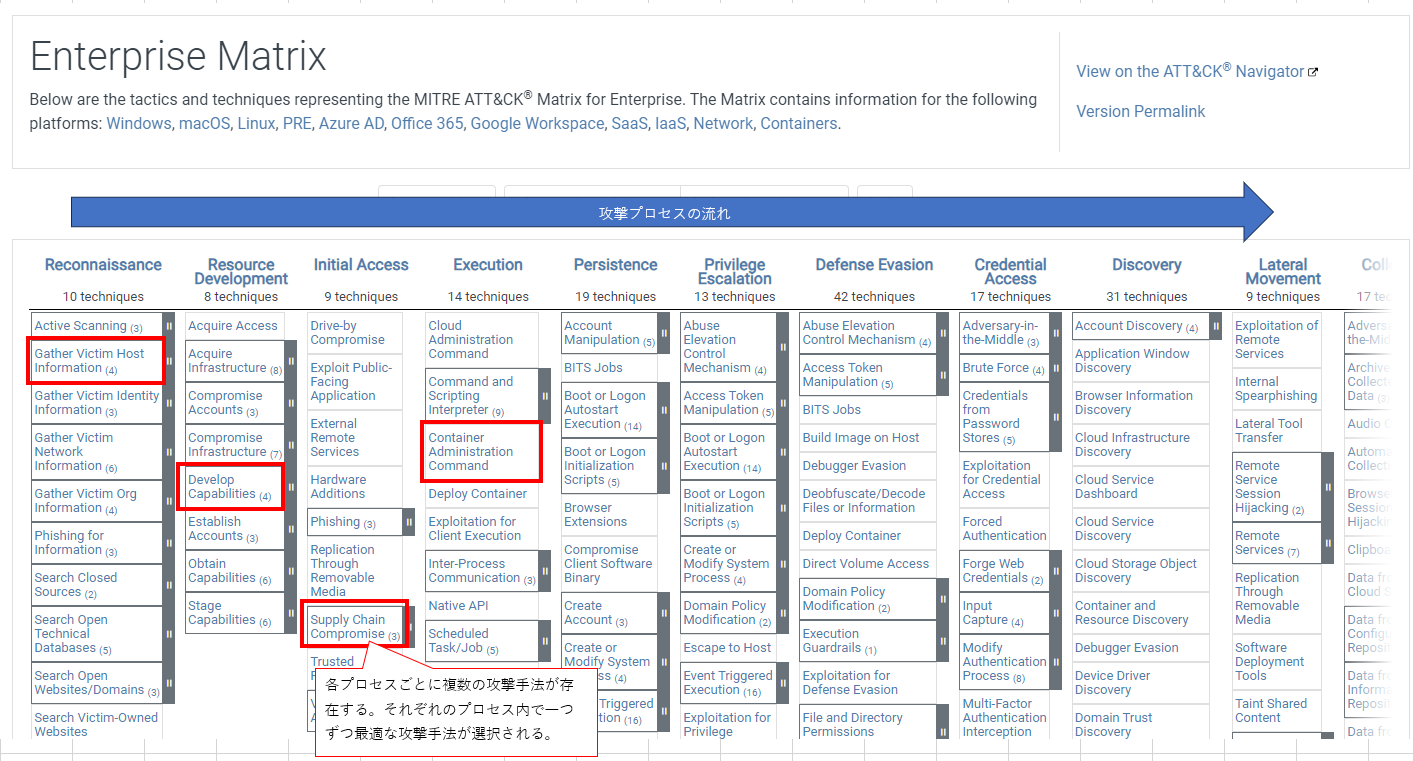Open the Azure AD platform link
The height and width of the screenshot is (761, 1413).
[x=351, y=123]
